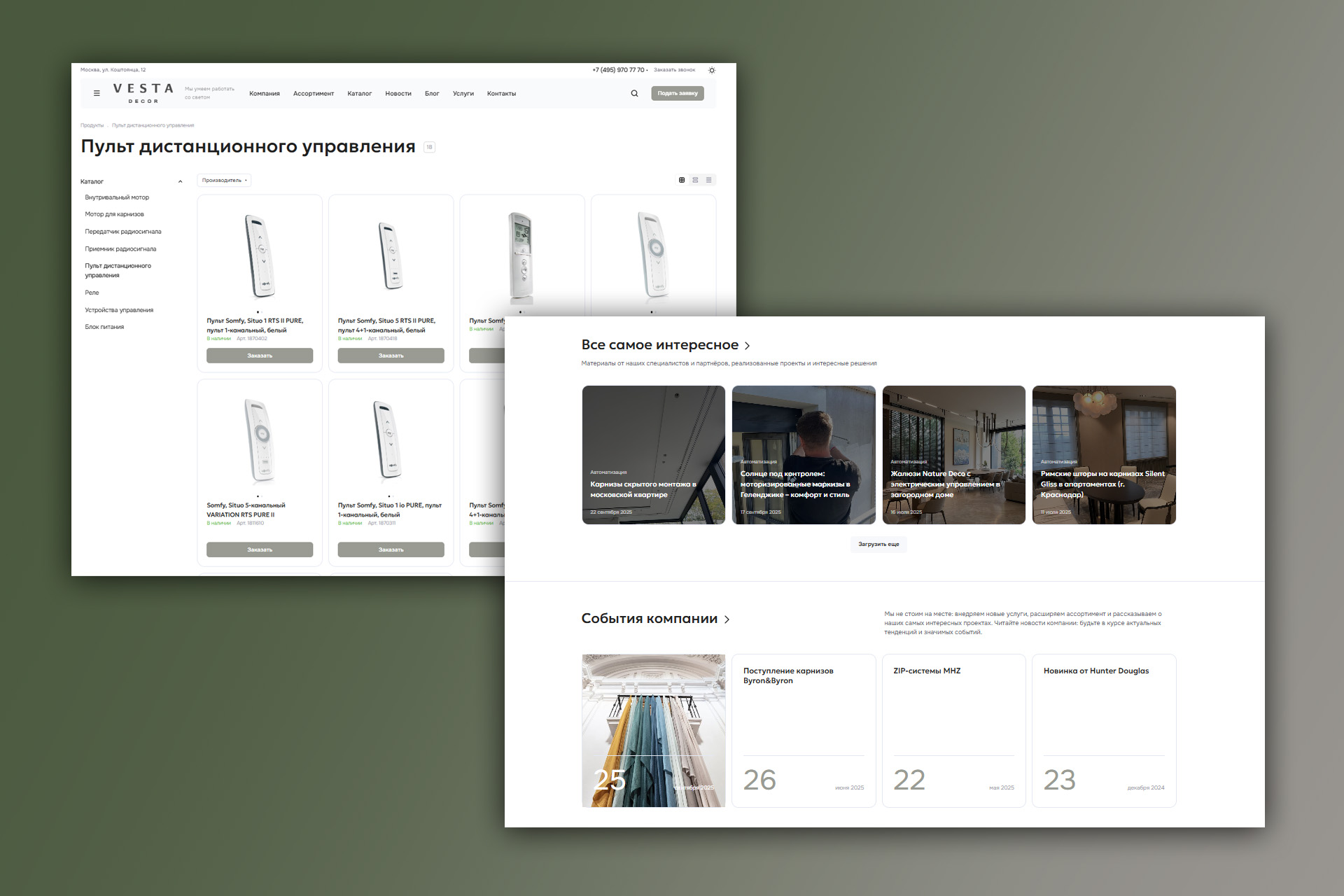The height and width of the screenshot is (896, 1344).
Task: Click the search magnifier icon
Action: 634,93
